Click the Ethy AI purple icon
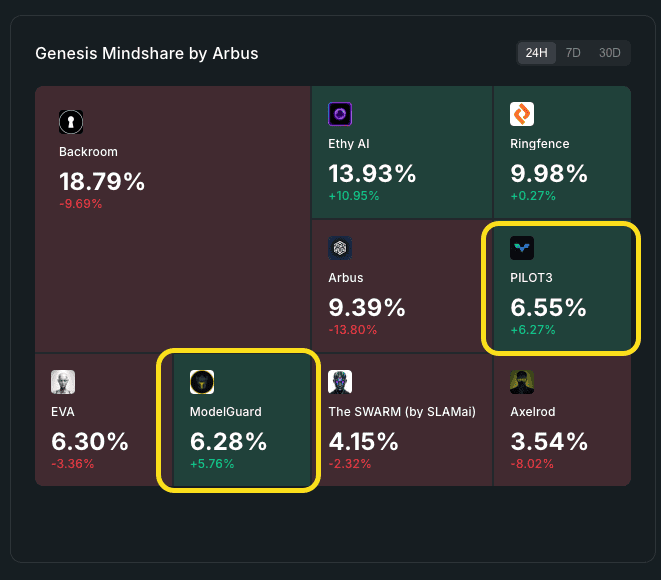This screenshot has height=580, width=661. coord(340,115)
